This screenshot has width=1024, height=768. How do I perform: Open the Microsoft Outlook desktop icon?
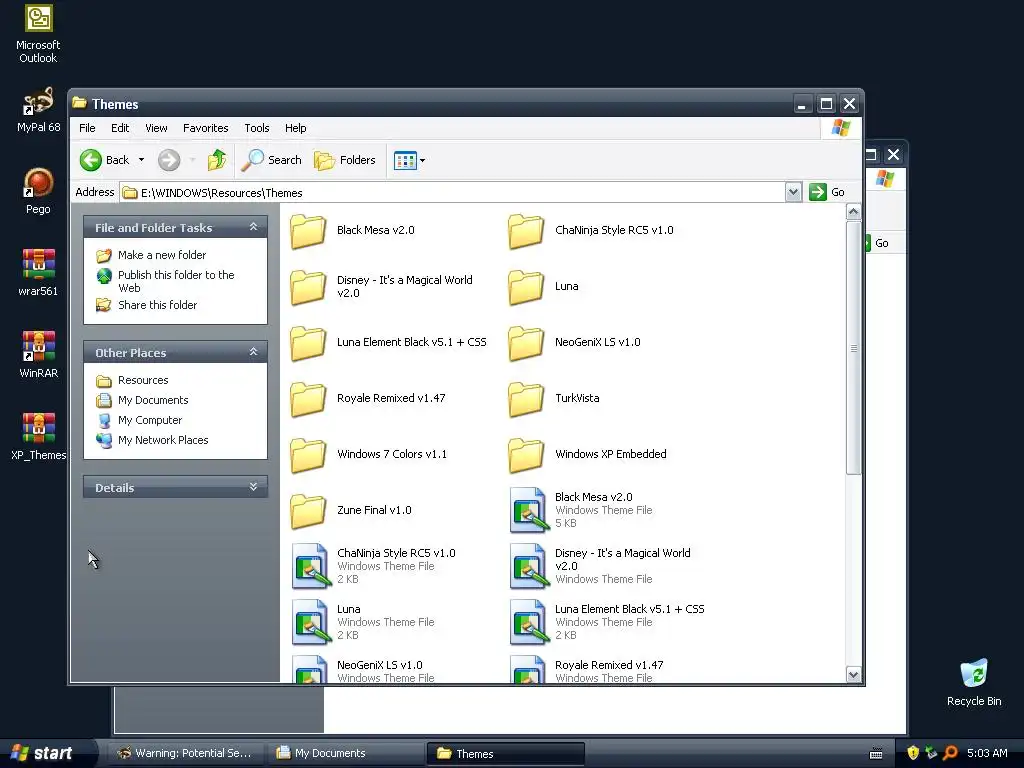38,33
